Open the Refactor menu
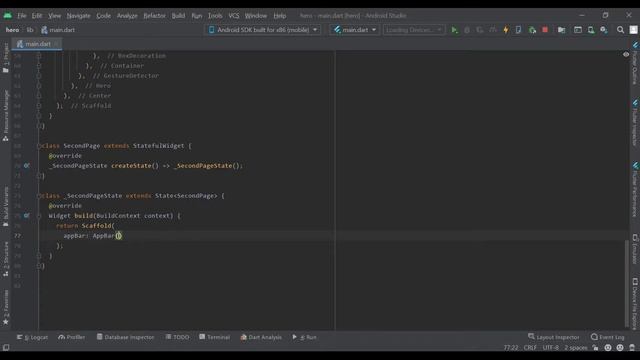 (x=154, y=16)
